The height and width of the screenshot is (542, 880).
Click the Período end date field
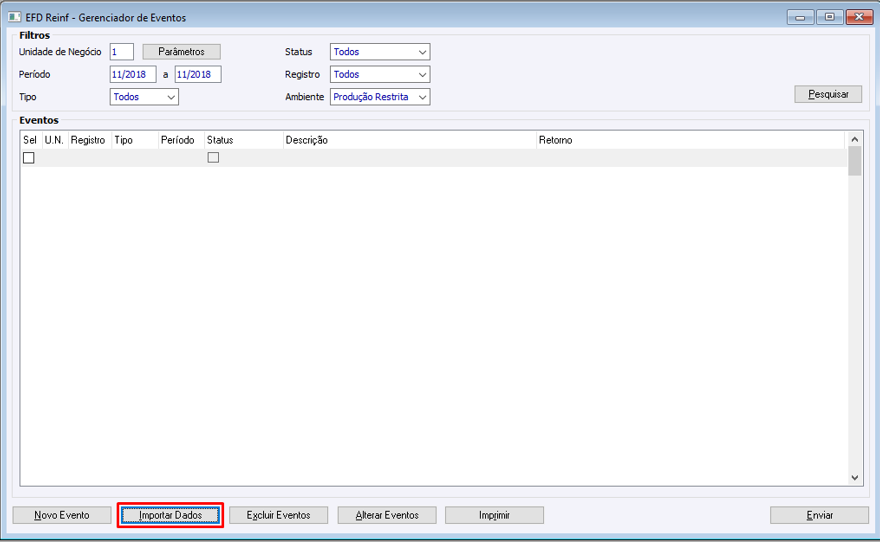pyautogui.click(x=198, y=74)
